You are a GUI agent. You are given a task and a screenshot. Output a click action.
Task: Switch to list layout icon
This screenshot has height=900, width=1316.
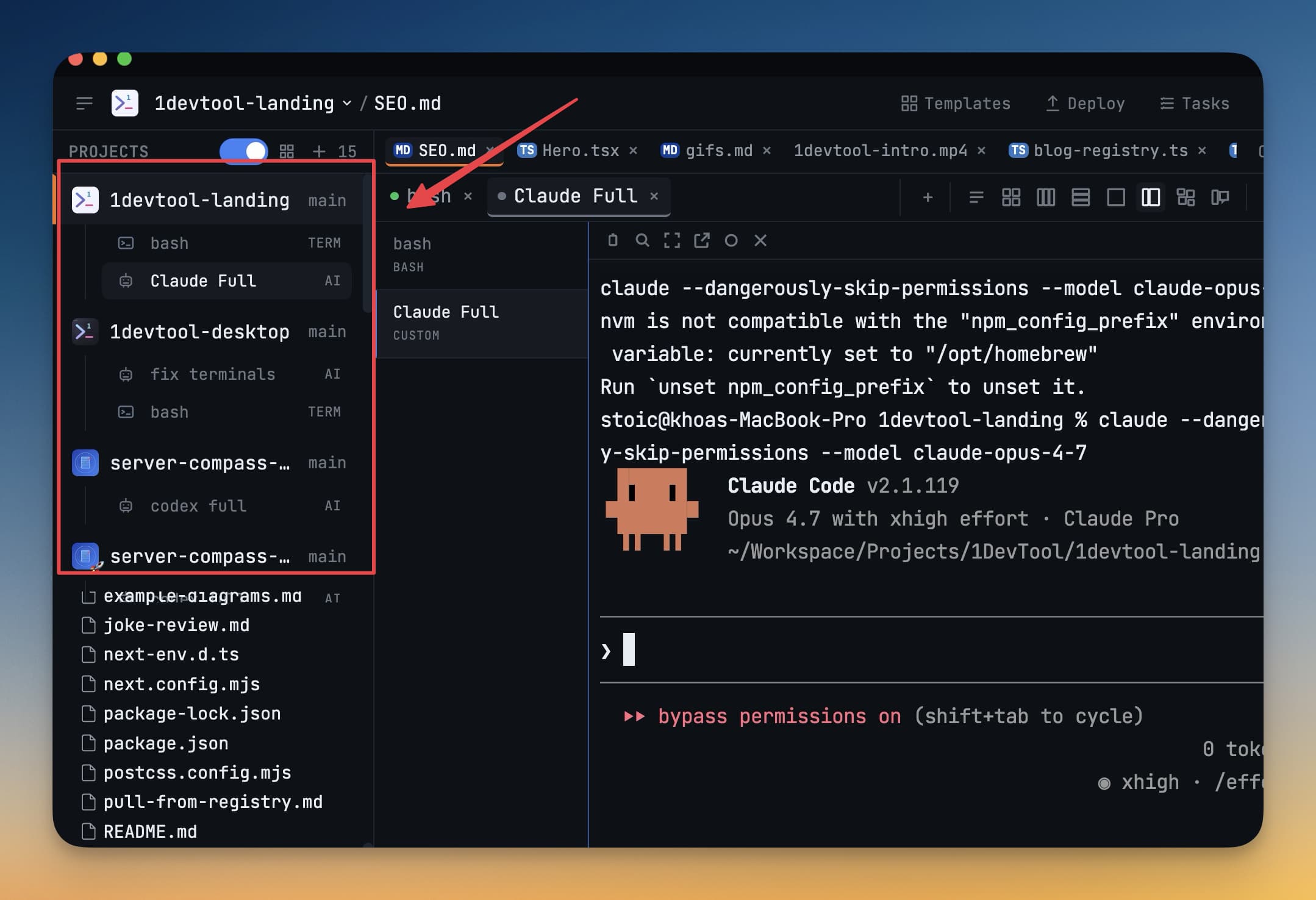tap(976, 198)
